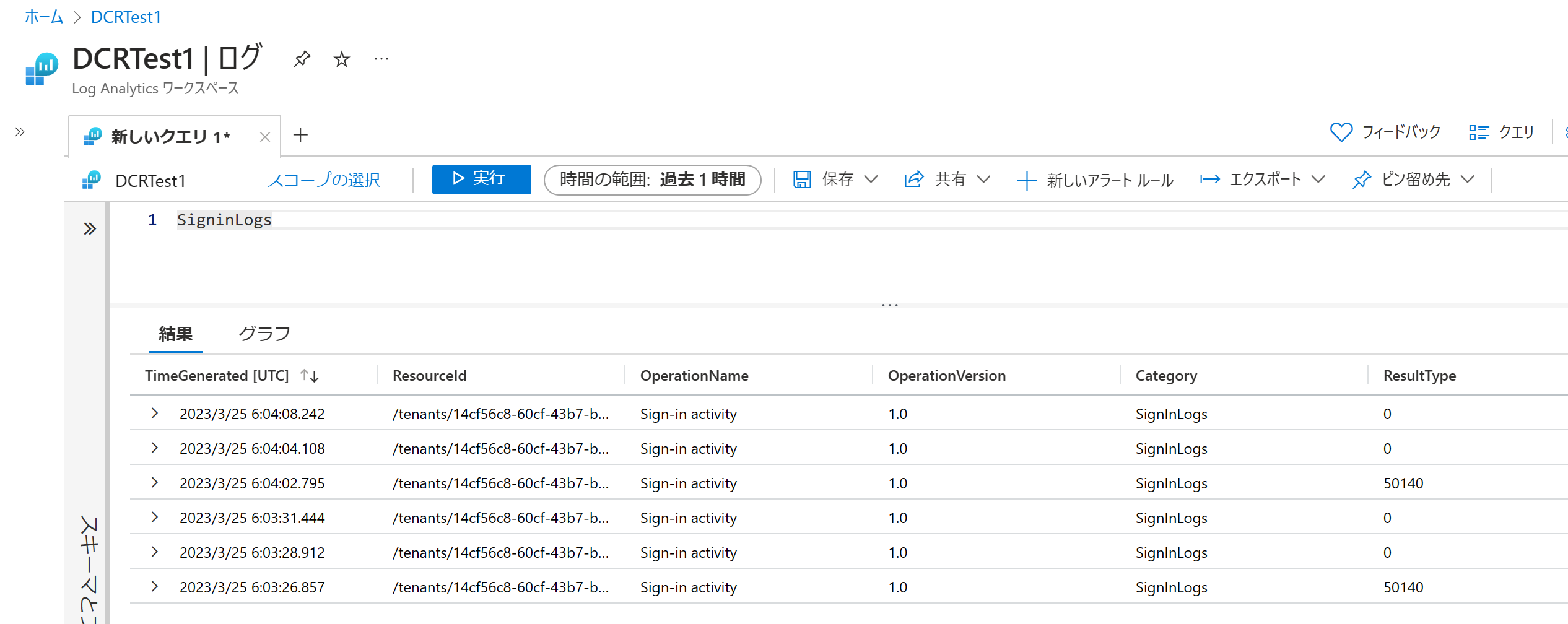
Task: Open the more options (…) icon beside the star
Action: 380,59
